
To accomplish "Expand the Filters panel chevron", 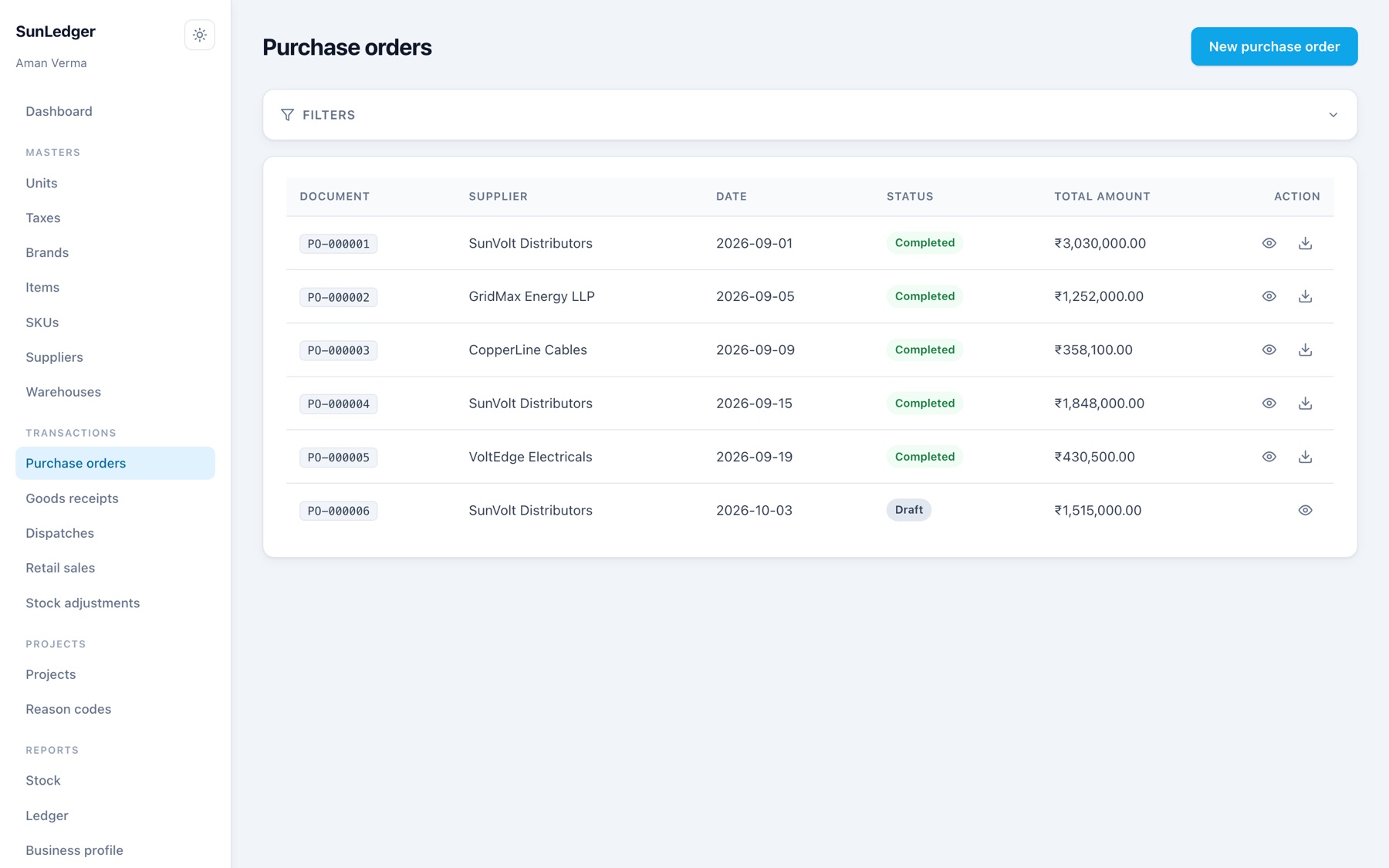I will (x=1333, y=115).
